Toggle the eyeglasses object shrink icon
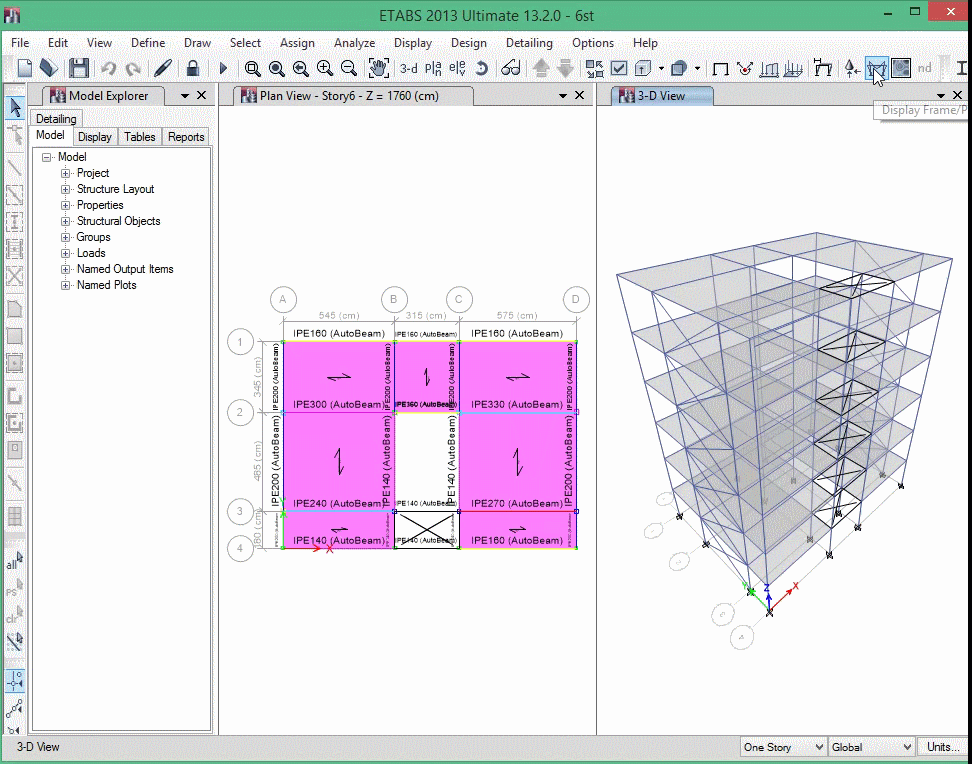The image size is (972, 764). [511, 68]
